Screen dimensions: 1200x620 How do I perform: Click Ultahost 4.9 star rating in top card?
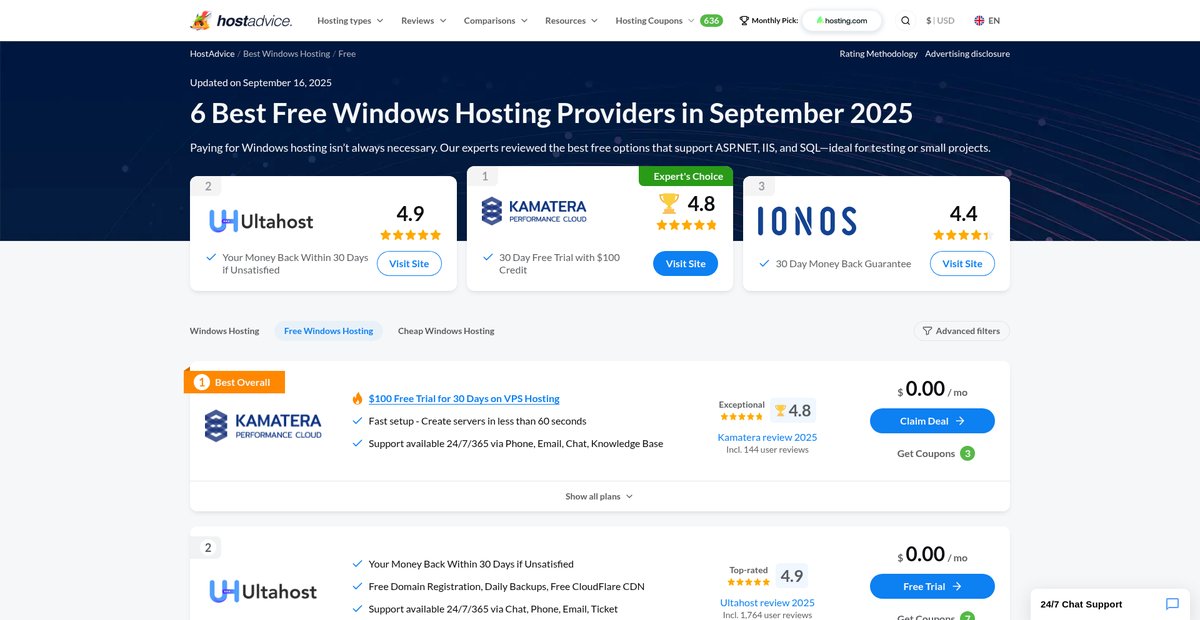410,235
